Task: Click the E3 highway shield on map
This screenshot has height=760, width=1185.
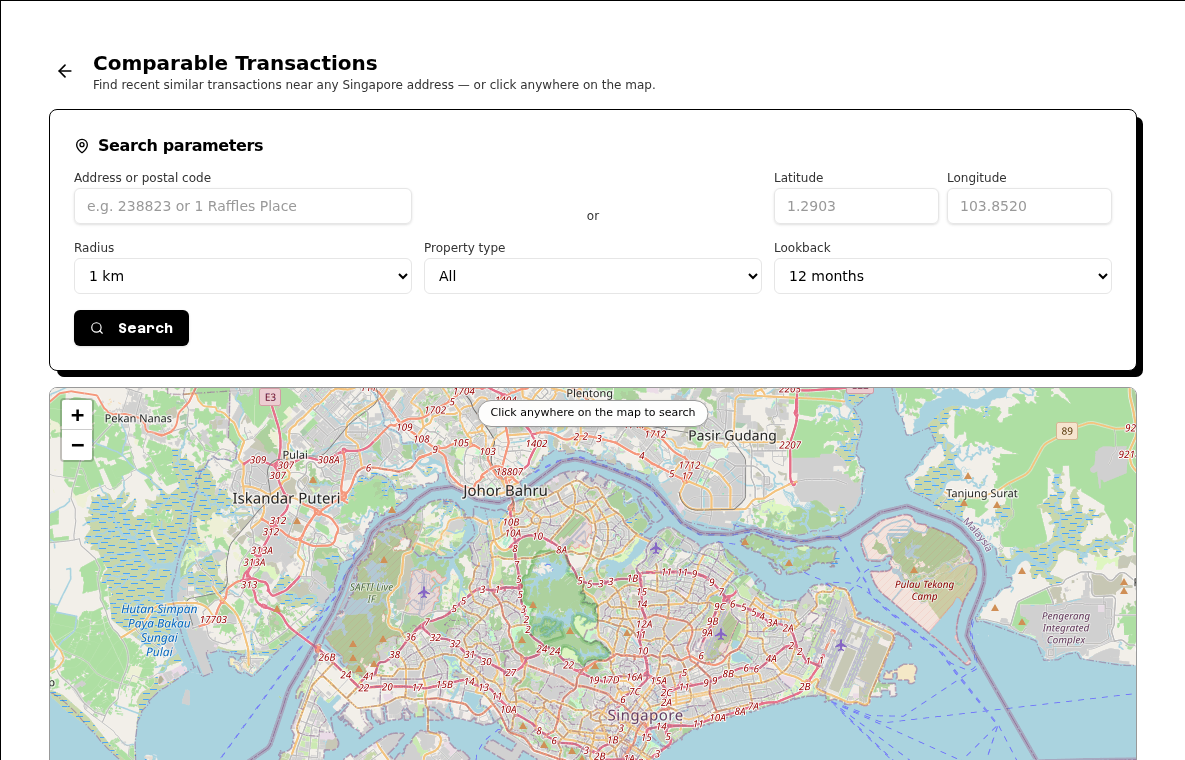Action: click(x=270, y=397)
